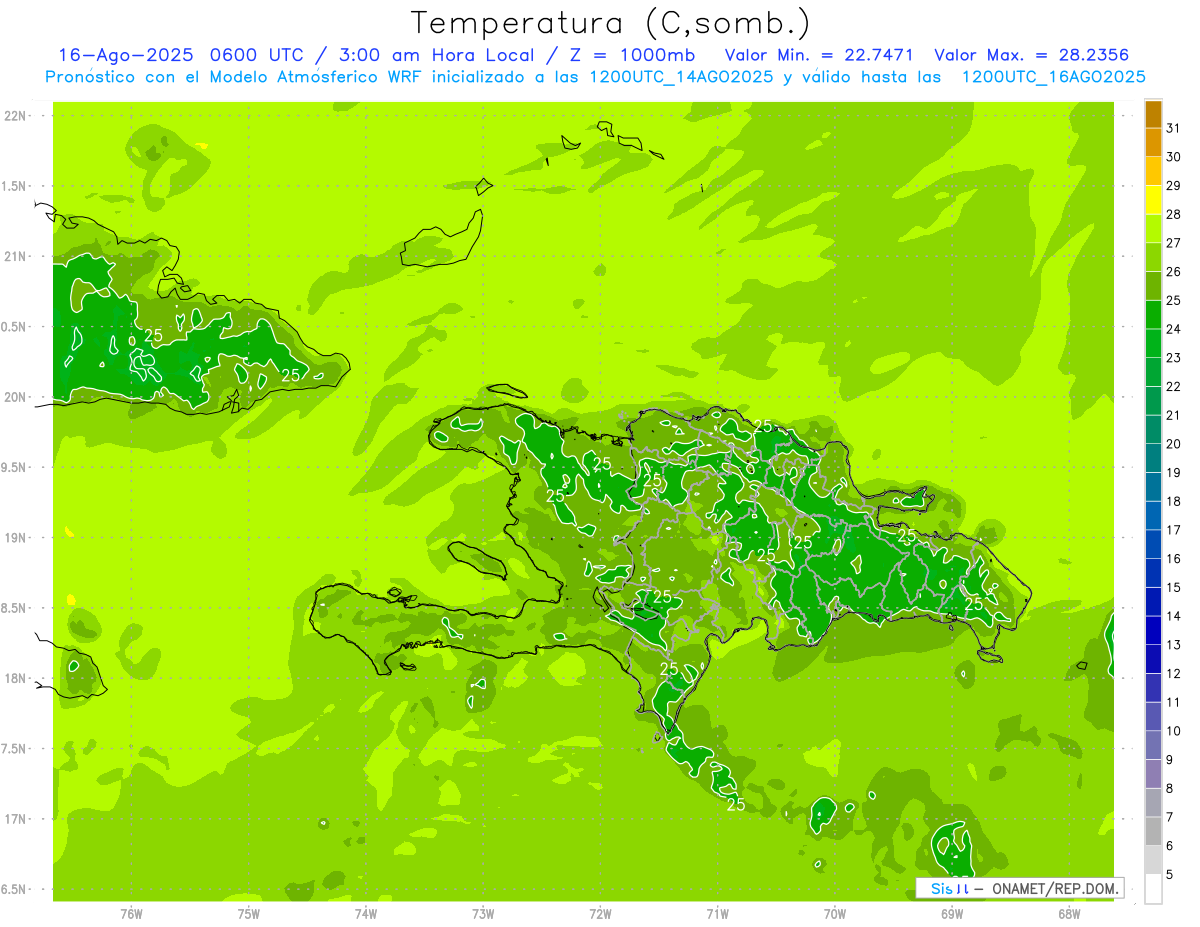
Task: Click the "71W" longitude label
Action: [x=717, y=914]
